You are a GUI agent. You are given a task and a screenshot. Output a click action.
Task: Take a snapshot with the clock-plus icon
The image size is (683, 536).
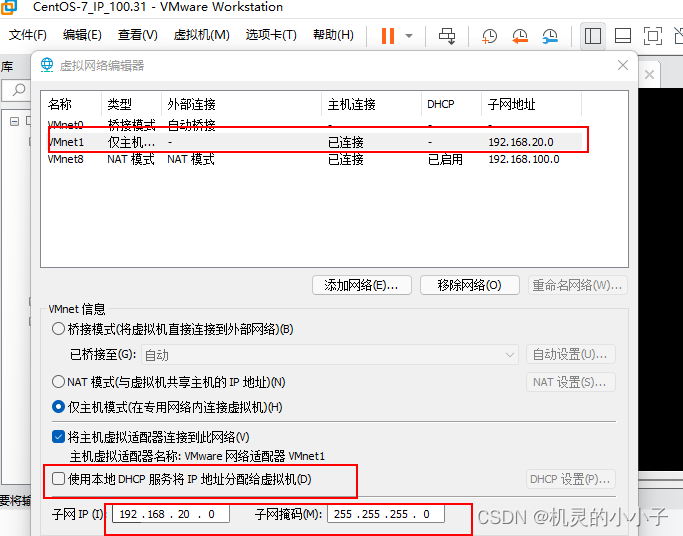pos(490,36)
